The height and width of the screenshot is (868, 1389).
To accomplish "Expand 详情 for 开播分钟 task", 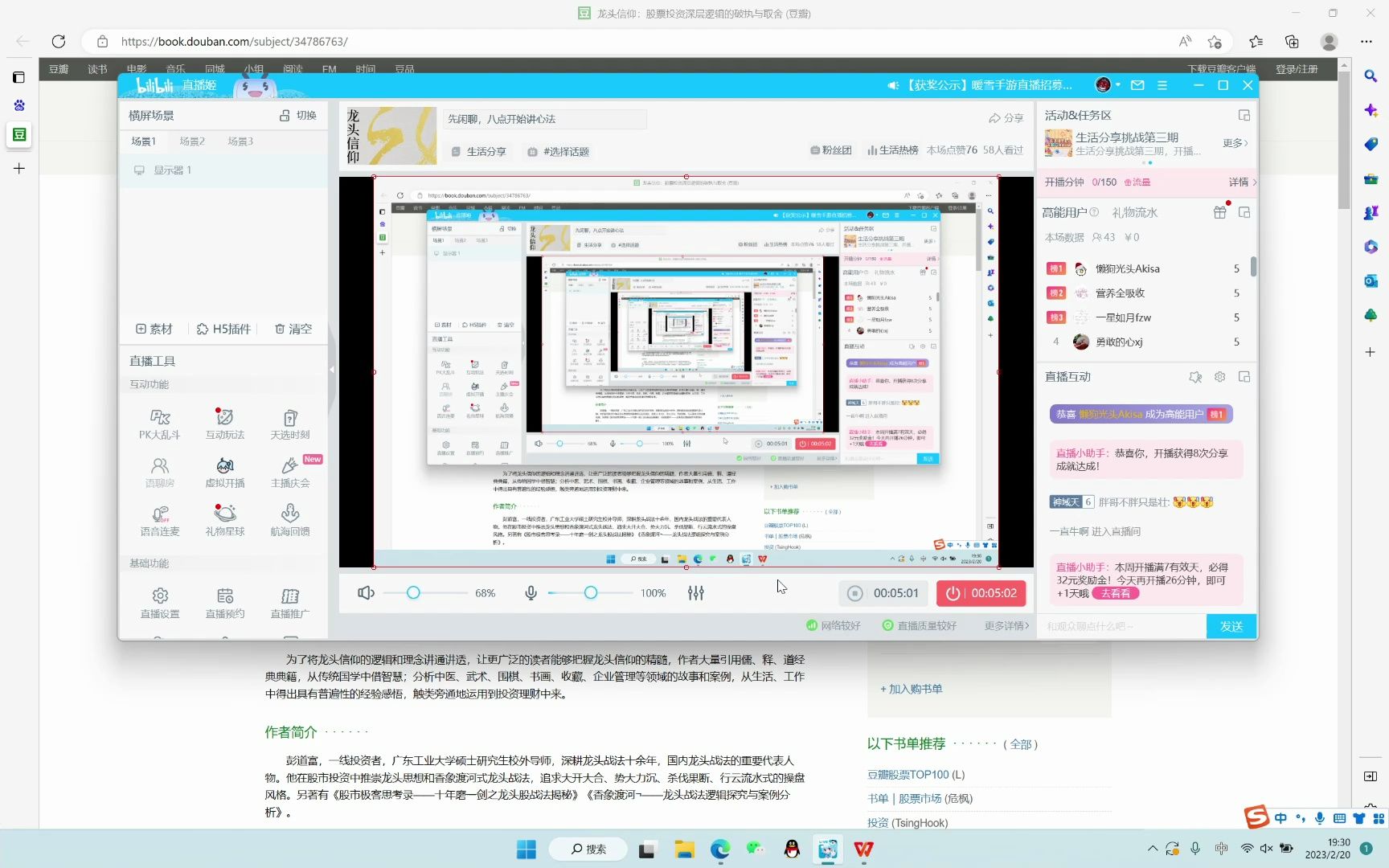I will [x=1243, y=182].
